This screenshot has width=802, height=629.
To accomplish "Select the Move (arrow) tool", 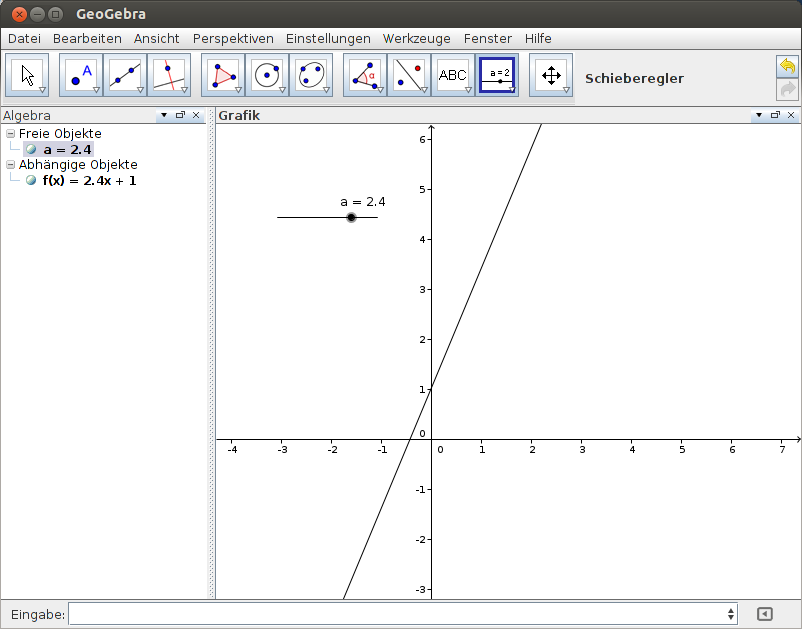I will 27,73.
